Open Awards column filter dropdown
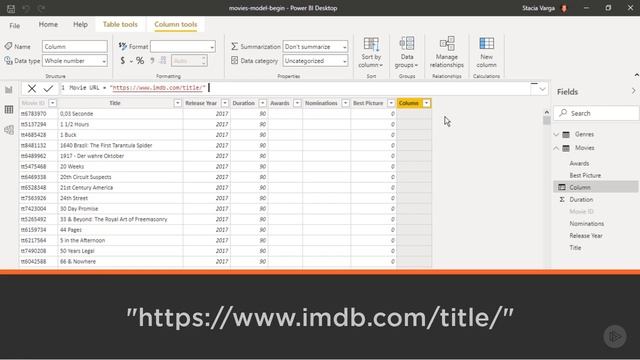Image resolution: width=640 pixels, height=360 pixels. (297, 103)
